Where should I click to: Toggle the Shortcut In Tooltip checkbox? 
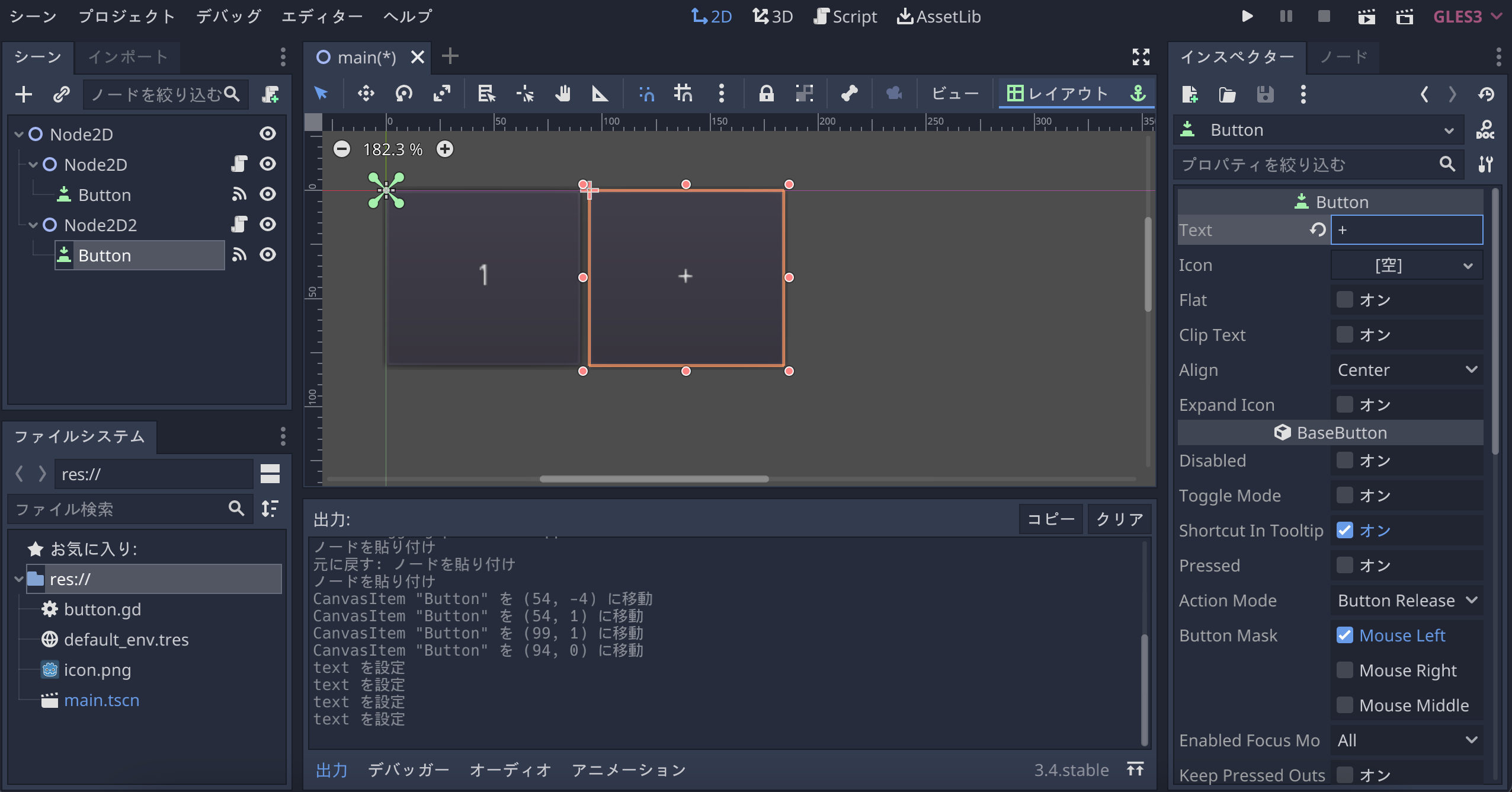(x=1344, y=531)
